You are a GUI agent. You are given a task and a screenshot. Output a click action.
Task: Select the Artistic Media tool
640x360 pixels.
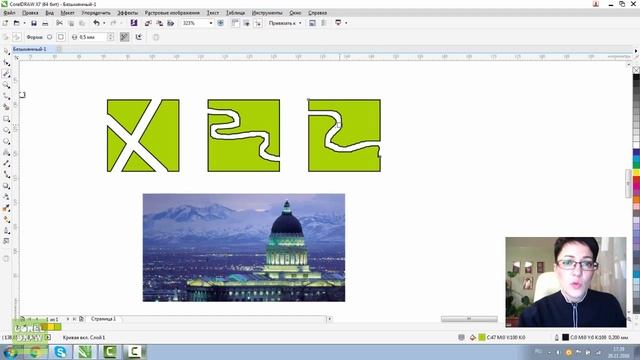[x=6, y=107]
